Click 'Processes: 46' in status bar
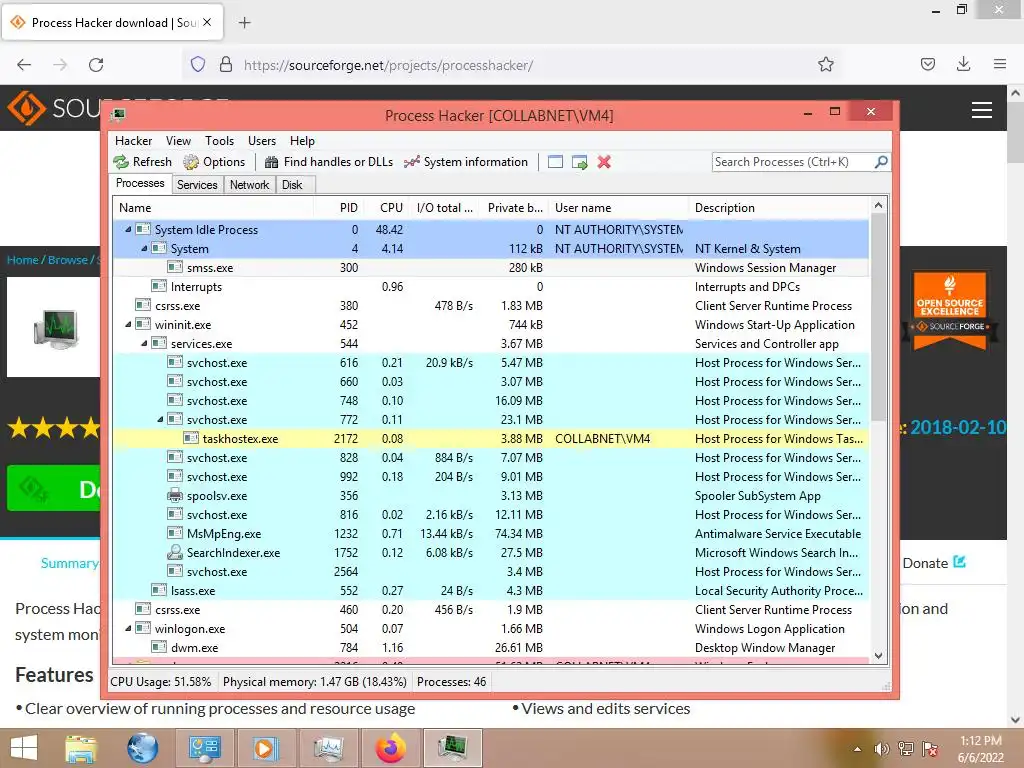The width and height of the screenshot is (1024, 768). click(451, 682)
